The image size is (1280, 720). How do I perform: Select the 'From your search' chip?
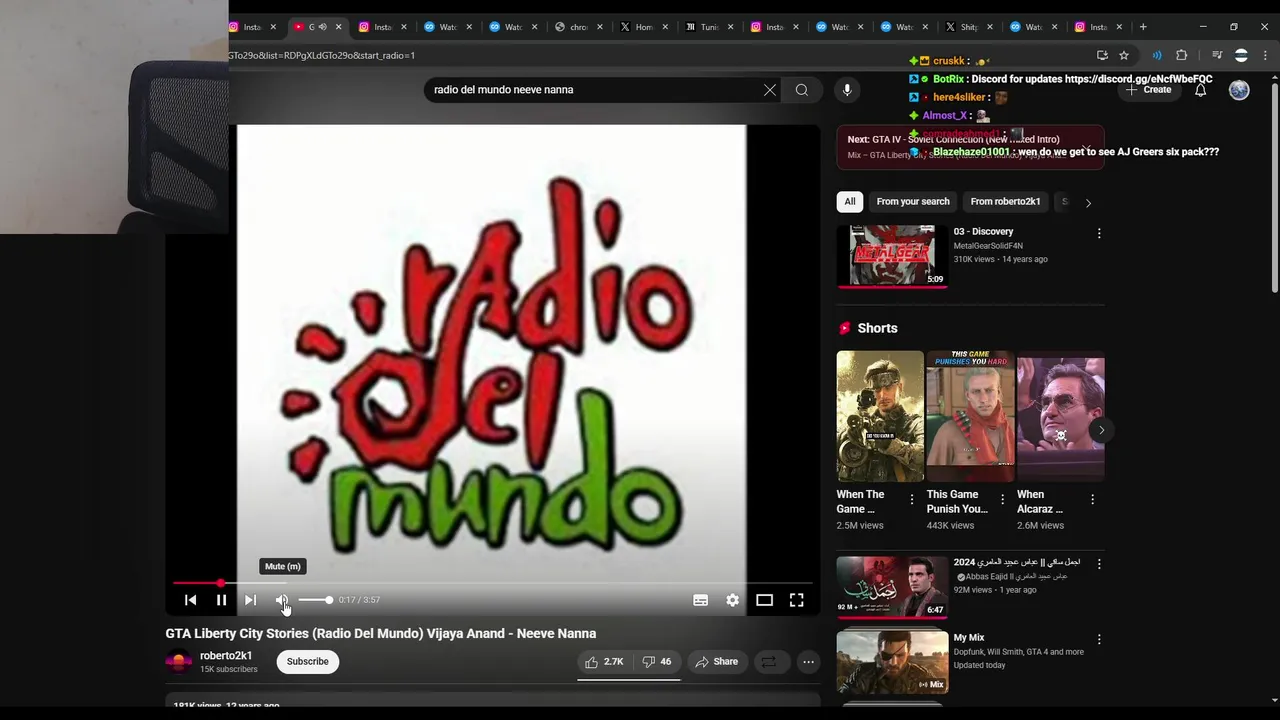913,202
